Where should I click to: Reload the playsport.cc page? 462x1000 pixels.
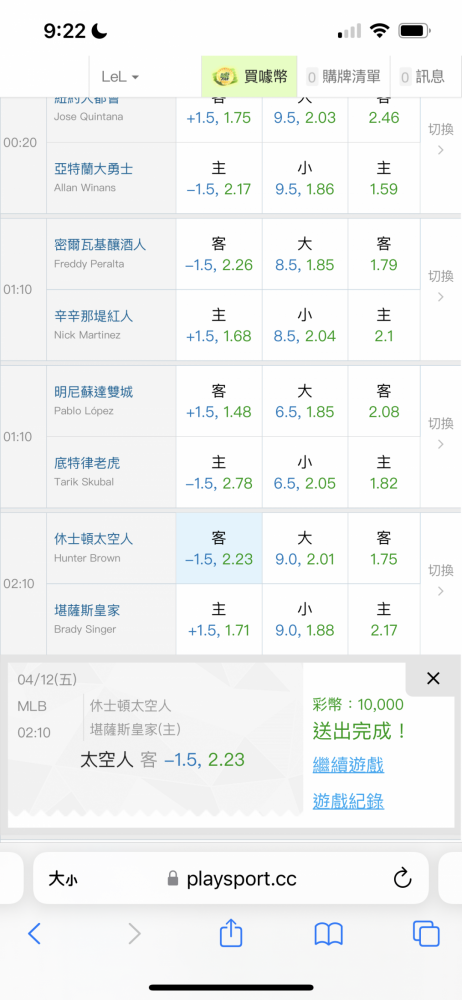(x=402, y=879)
